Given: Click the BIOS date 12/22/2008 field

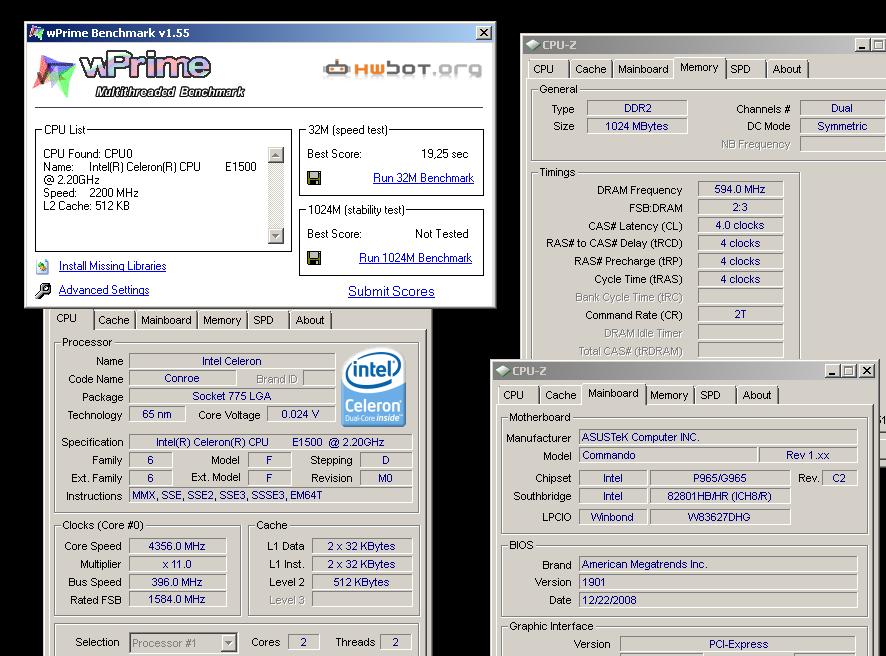Looking at the screenshot, I should (718, 600).
